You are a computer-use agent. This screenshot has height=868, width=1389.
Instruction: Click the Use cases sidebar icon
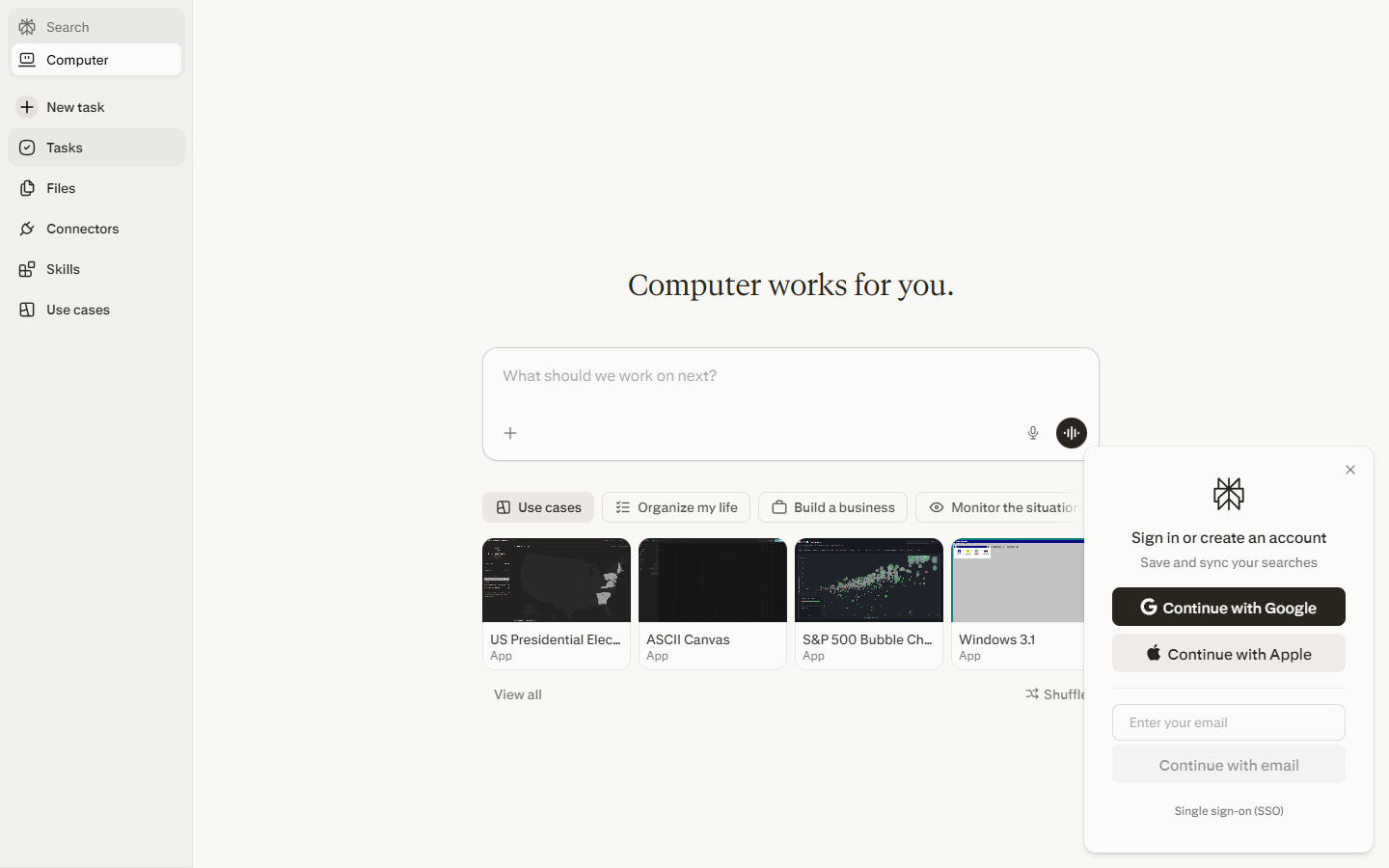[x=27, y=310]
